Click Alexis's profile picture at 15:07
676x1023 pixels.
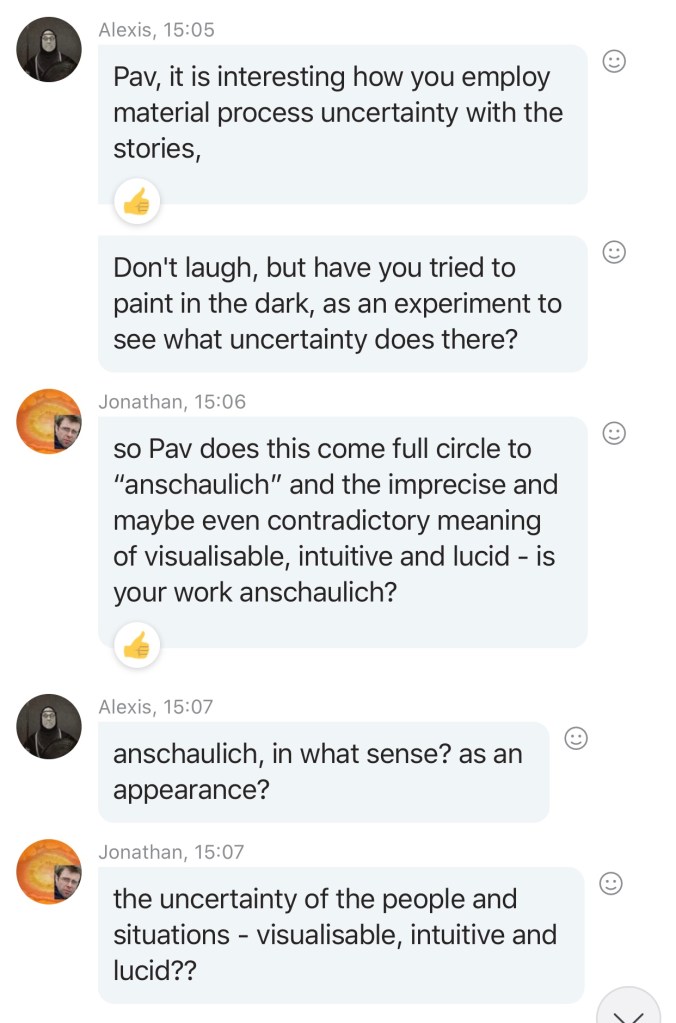pyautogui.click(x=49, y=726)
